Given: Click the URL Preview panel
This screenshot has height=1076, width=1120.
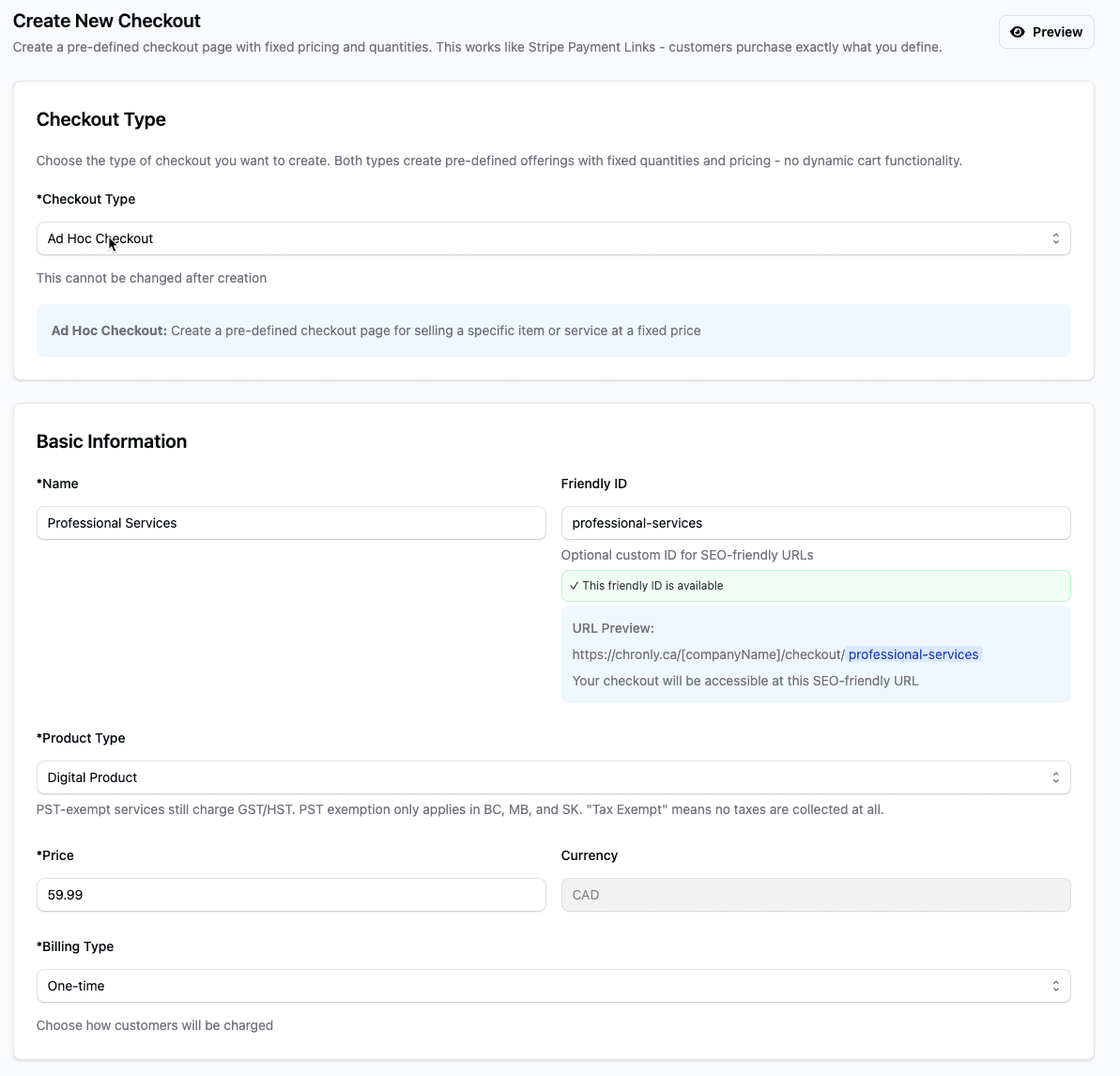Looking at the screenshot, I should tap(815, 654).
